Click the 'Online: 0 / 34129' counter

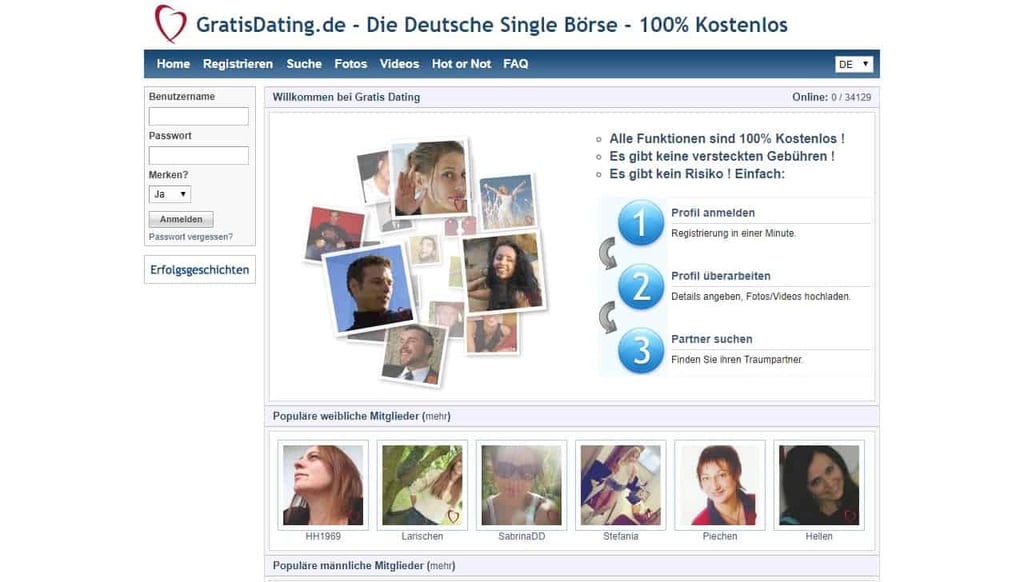point(831,97)
